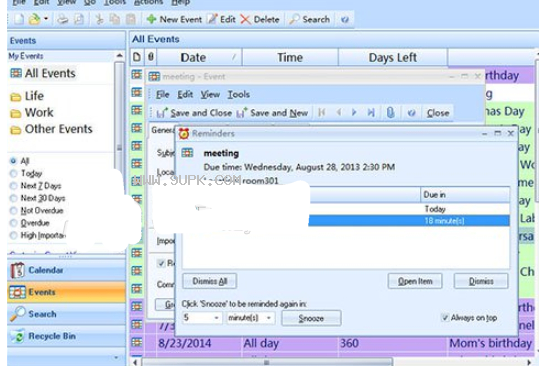The image size is (539, 366).
Task: Click the Dismiss All button
Action: pyautogui.click(x=210, y=281)
